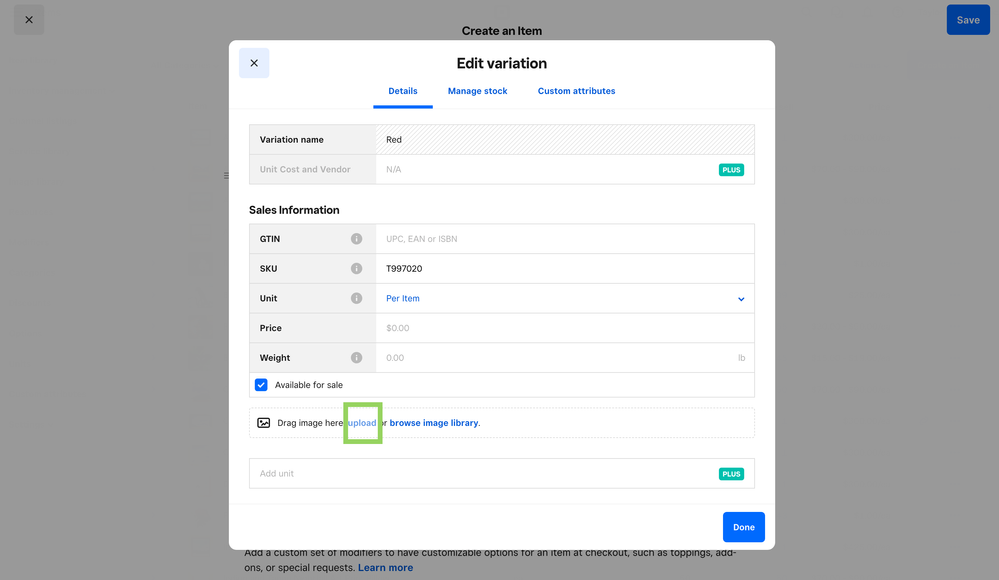
Task: Close the Create an Item page
Action: coord(29,20)
